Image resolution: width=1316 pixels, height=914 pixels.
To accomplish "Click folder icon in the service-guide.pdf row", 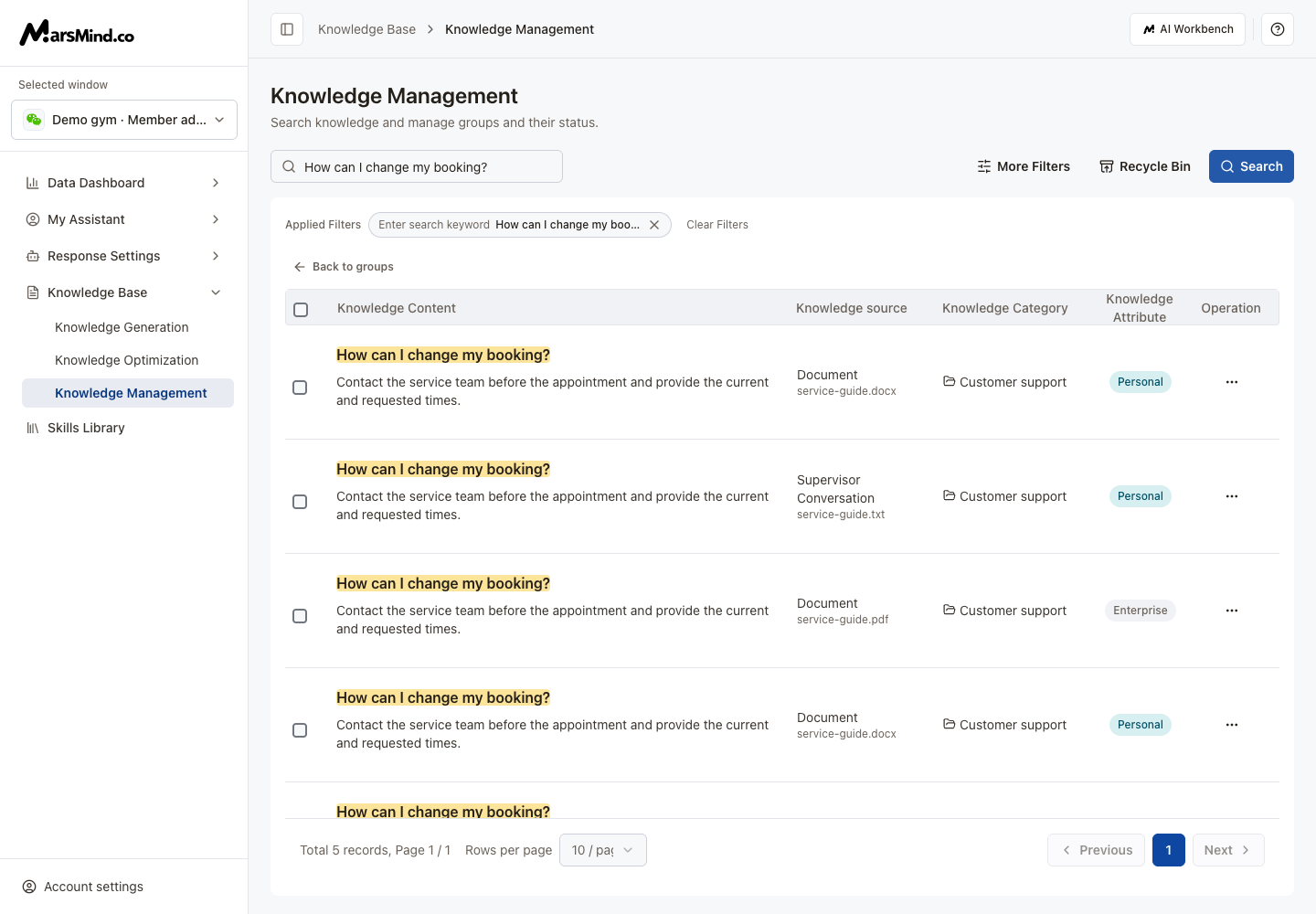I will 950,610.
